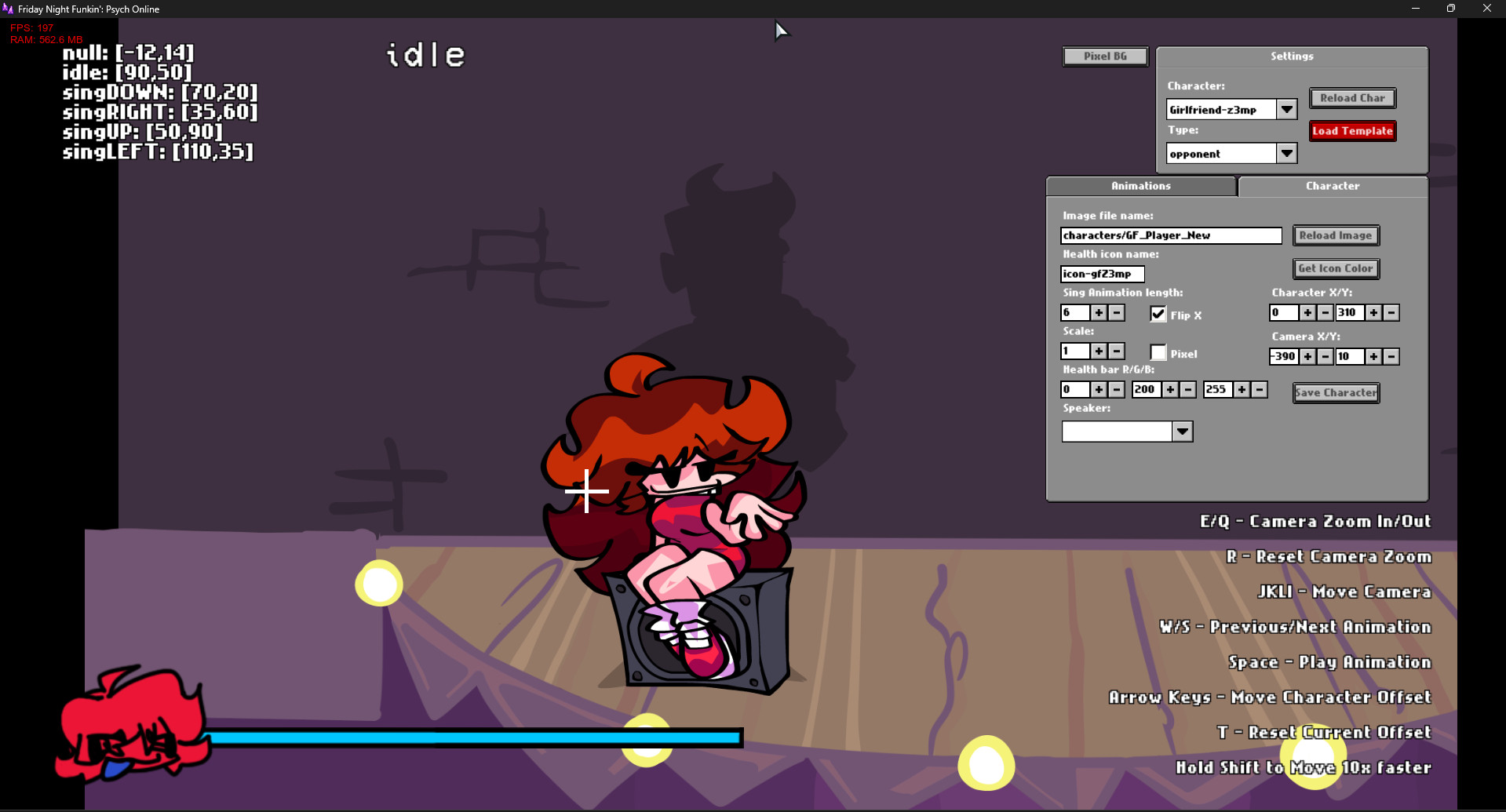Click the Save Character button
The image size is (1506, 812).
(x=1336, y=392)
